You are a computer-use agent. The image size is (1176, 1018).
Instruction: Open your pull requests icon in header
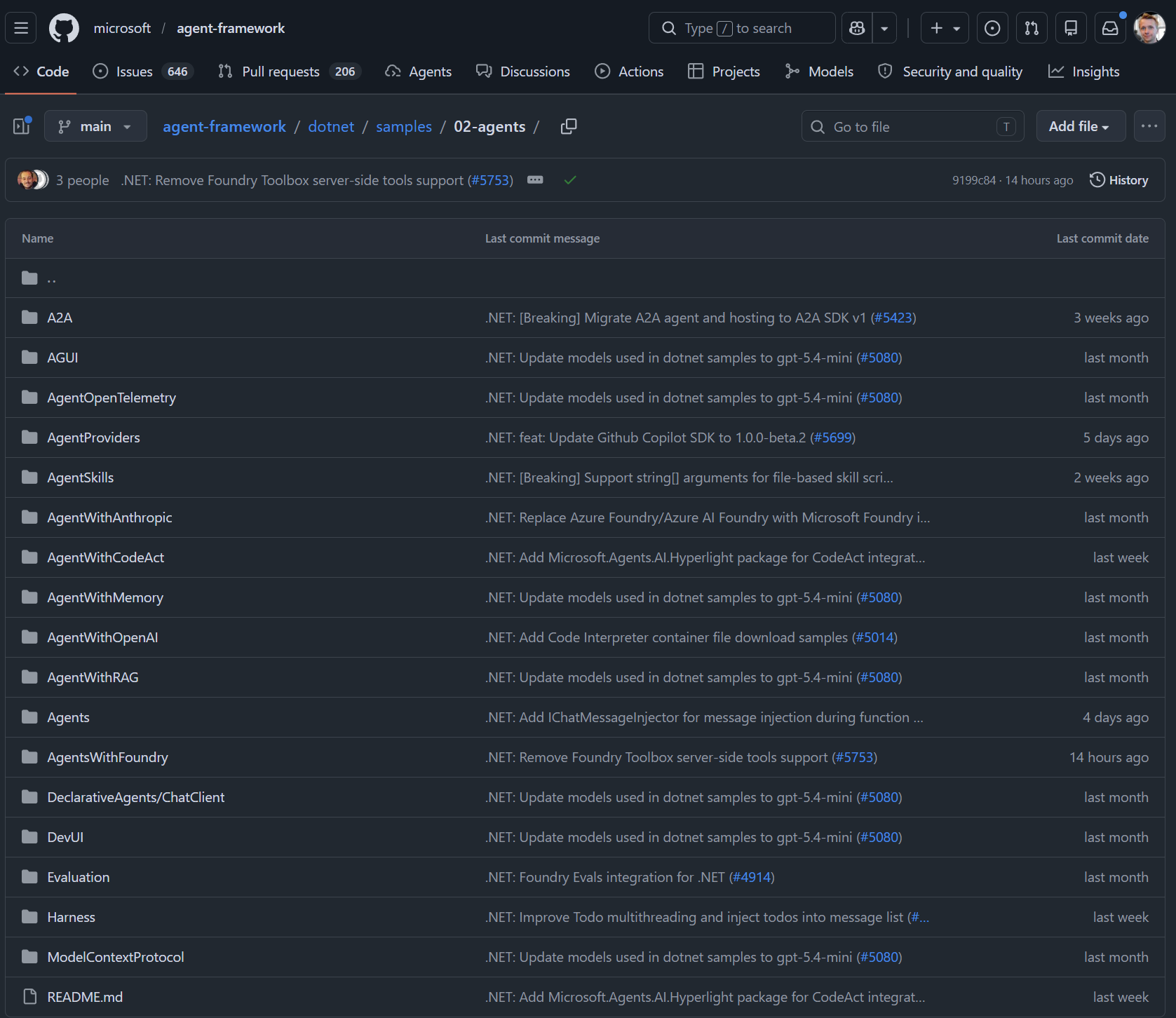tap(1032, 28)
